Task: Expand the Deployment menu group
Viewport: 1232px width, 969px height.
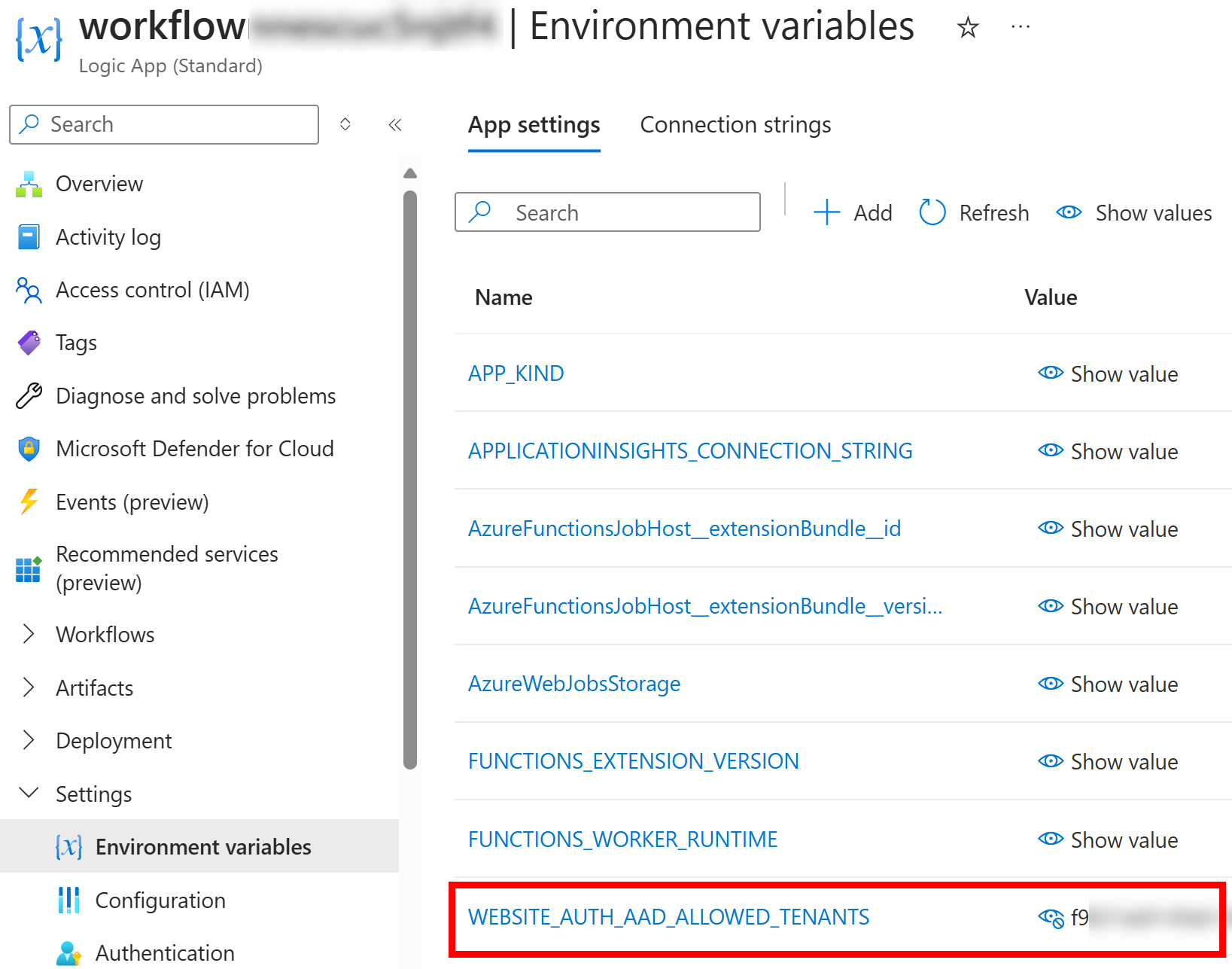Action: coord(29,740)
